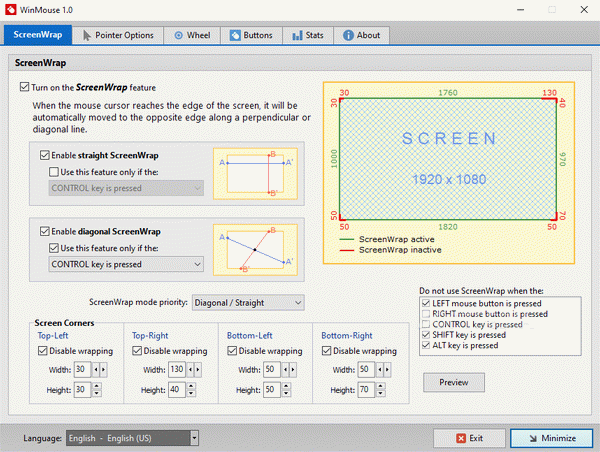Increase Top-Left Width with right arrow
Viewport: 600px width, 452px height.
[103, 370]
